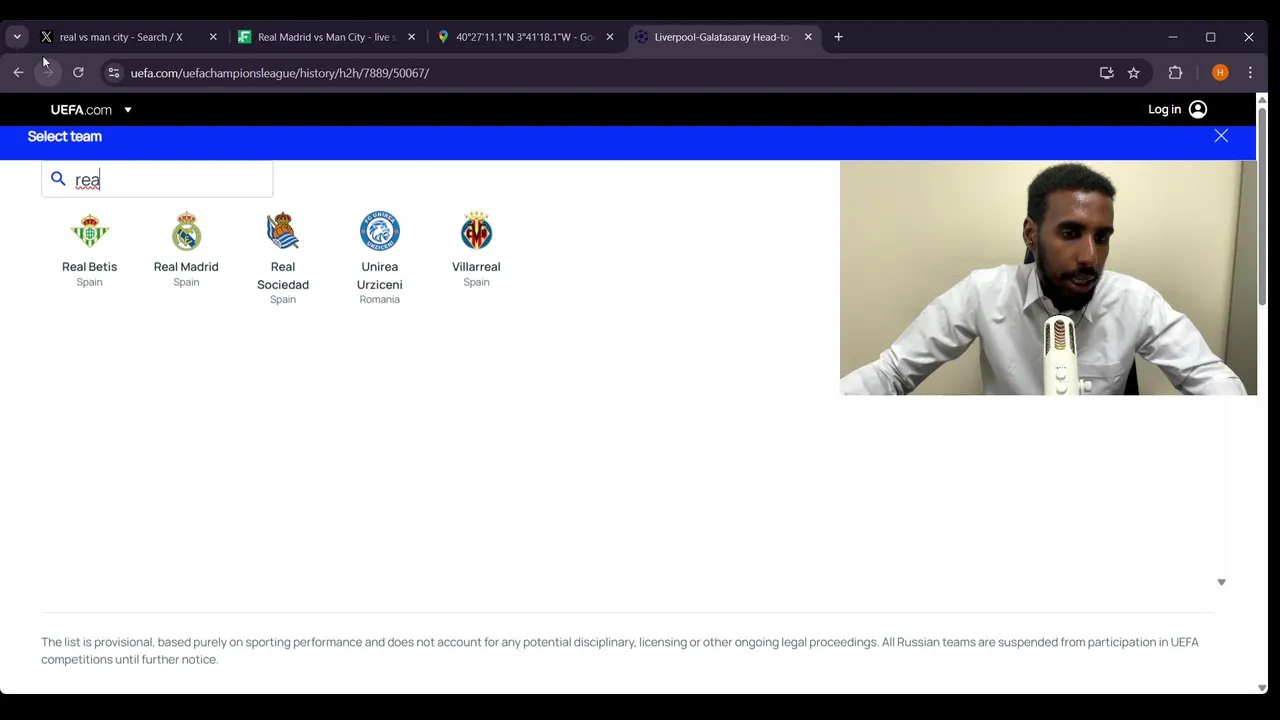The width and height of the screenshot is (1280, 720).
Task: Minimize the browser window
Action: point(1172,37)
